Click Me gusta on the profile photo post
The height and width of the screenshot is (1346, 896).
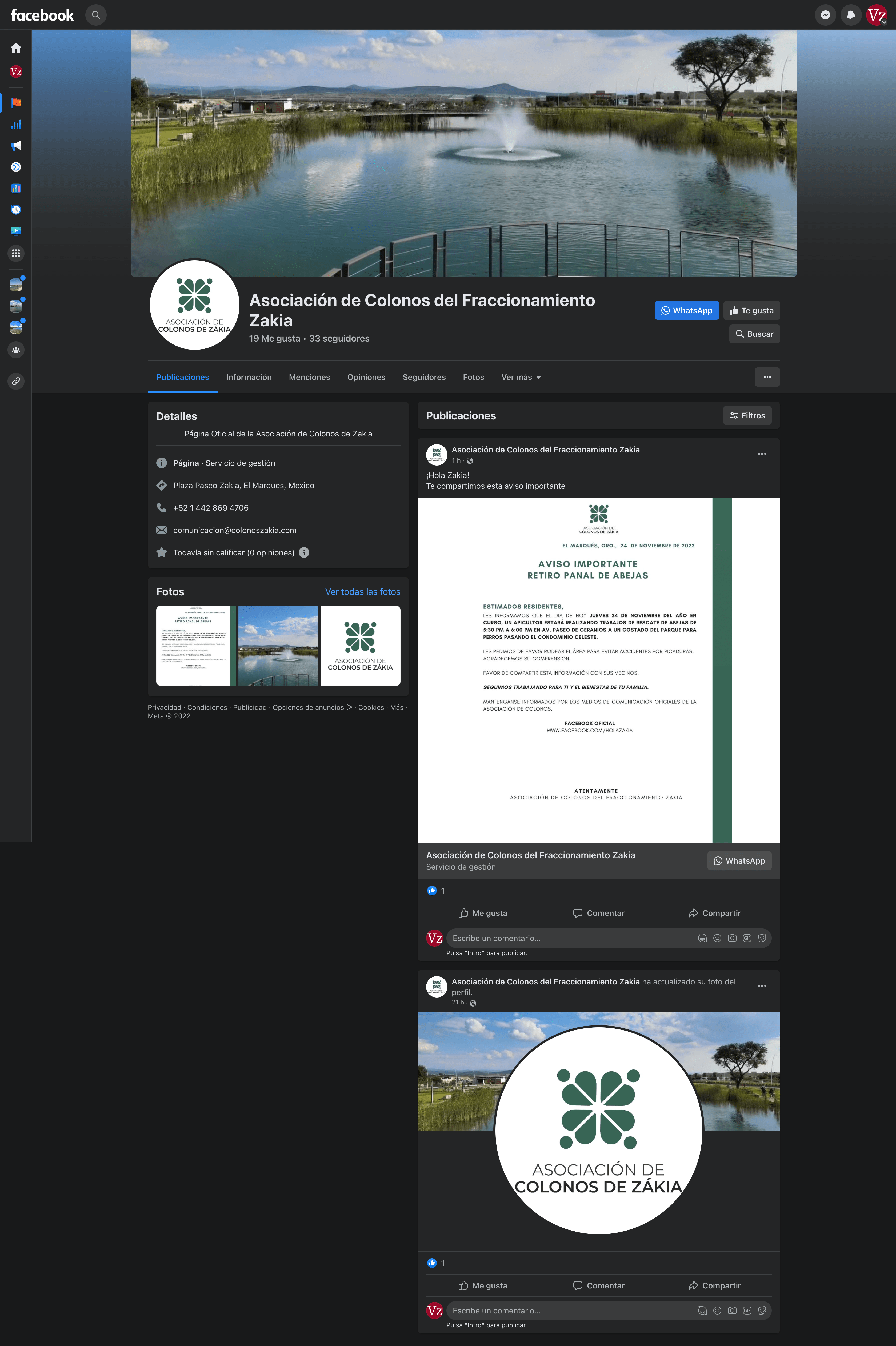tap(483, 1285)
